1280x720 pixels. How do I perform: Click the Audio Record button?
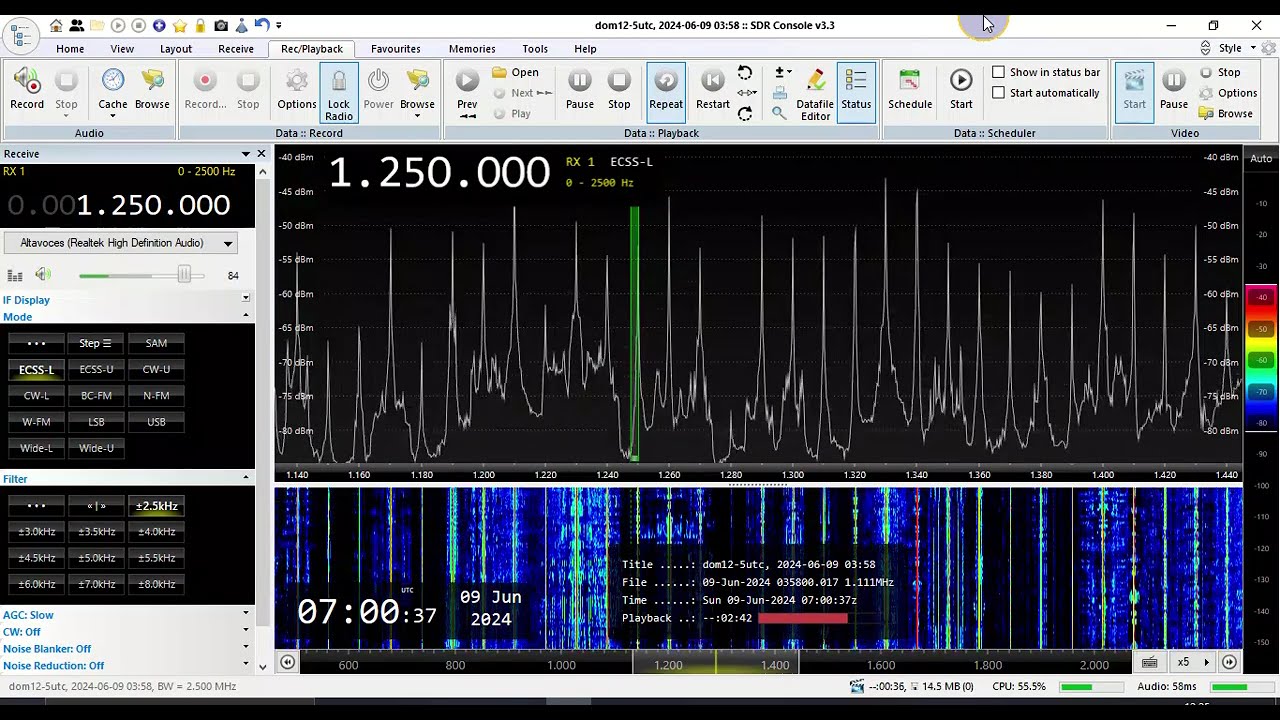click(27, 91)
